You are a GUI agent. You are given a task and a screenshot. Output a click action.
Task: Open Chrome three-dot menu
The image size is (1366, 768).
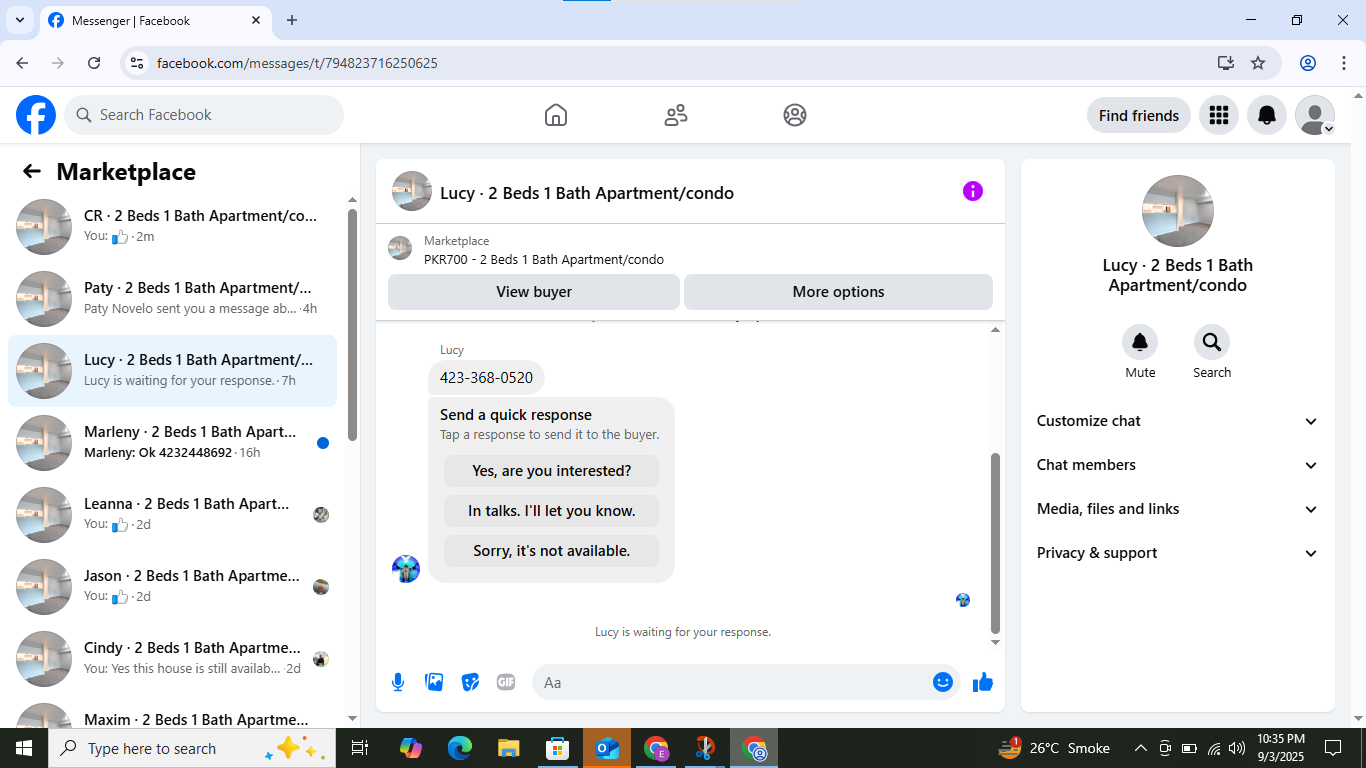click(1344, 63)
